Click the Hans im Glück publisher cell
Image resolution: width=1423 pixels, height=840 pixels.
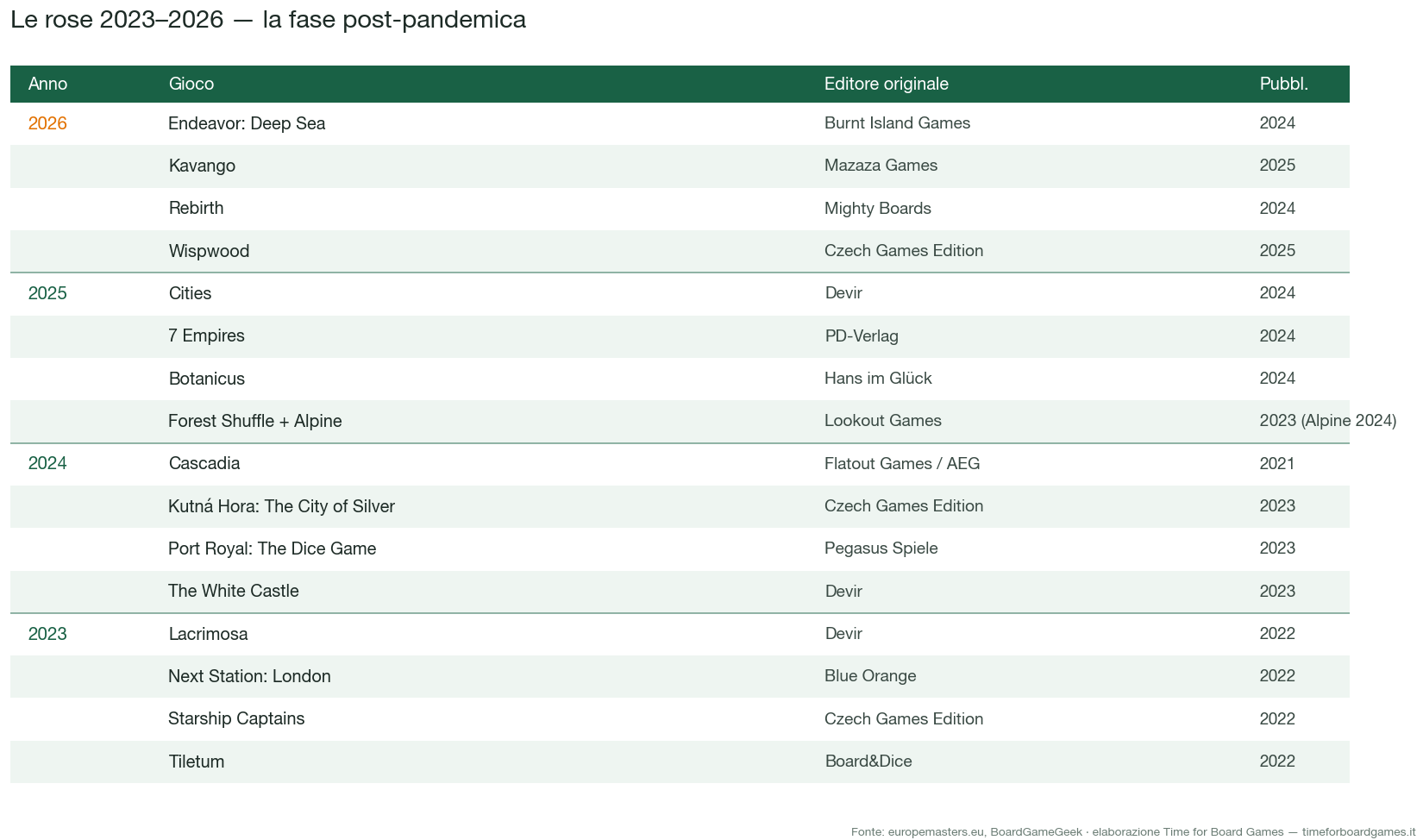pyautogui.click(x=878, y=379)
